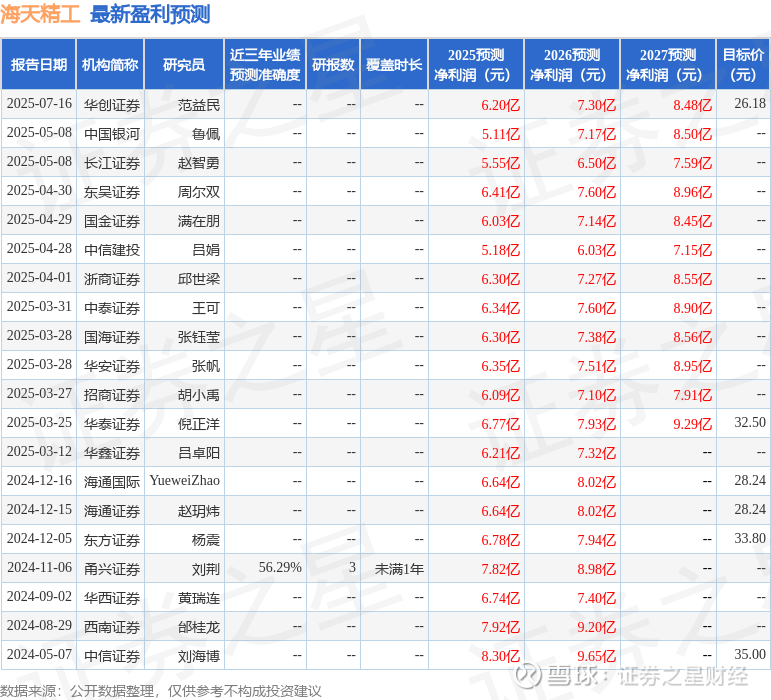Click analyst name YueweiZhao

[185, 481]
